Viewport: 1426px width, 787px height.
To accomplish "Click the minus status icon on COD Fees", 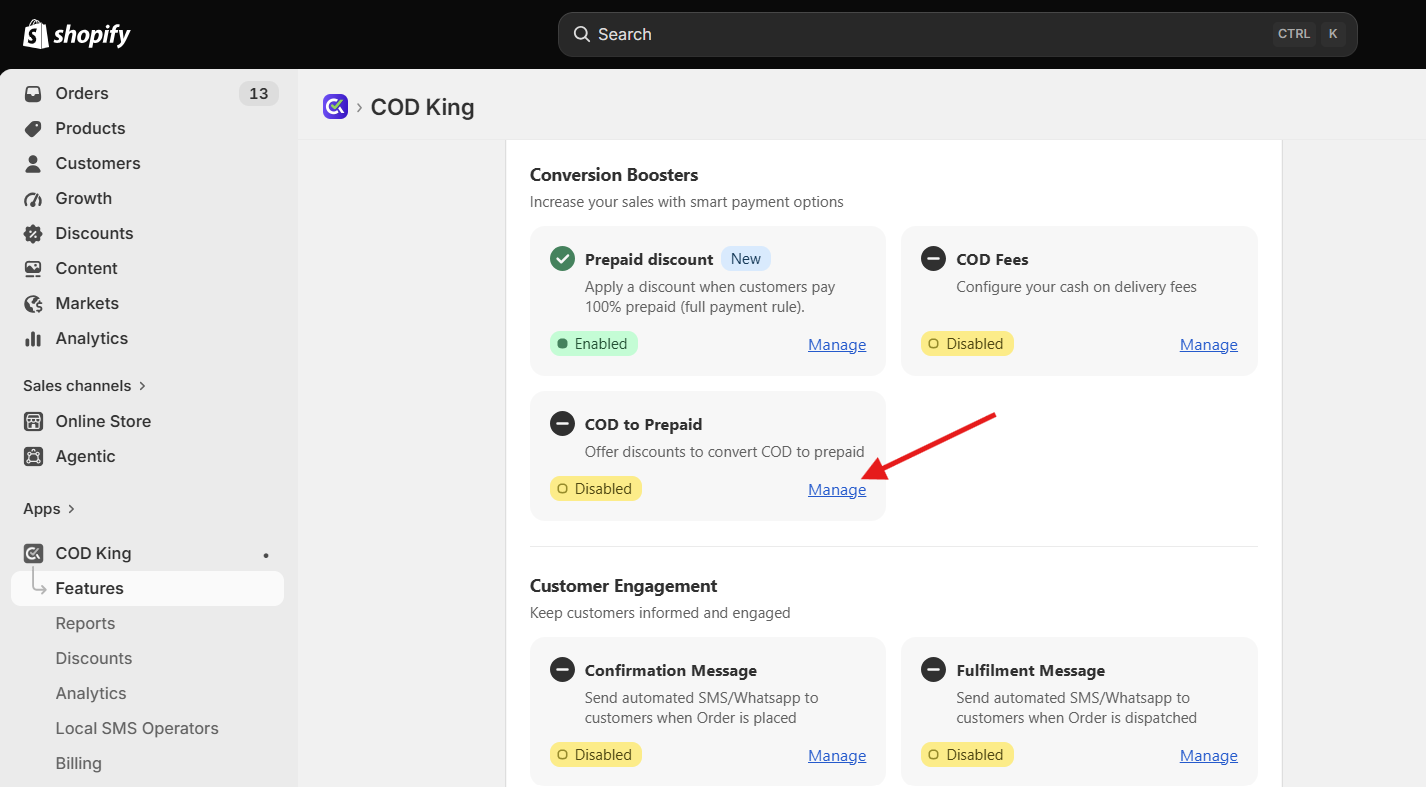I will click(x=933, y=259).
